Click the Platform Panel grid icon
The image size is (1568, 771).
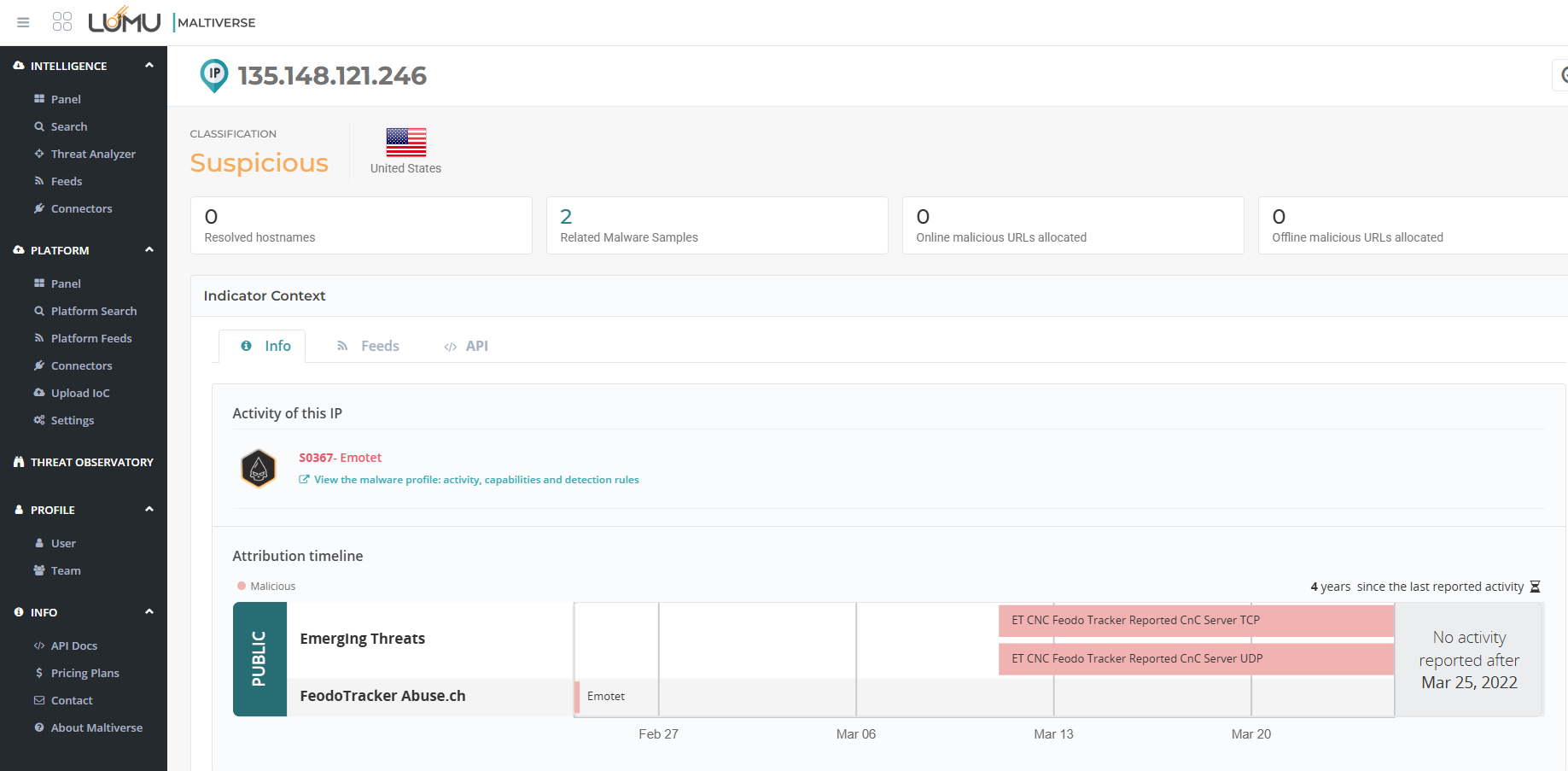click(39, 283)
